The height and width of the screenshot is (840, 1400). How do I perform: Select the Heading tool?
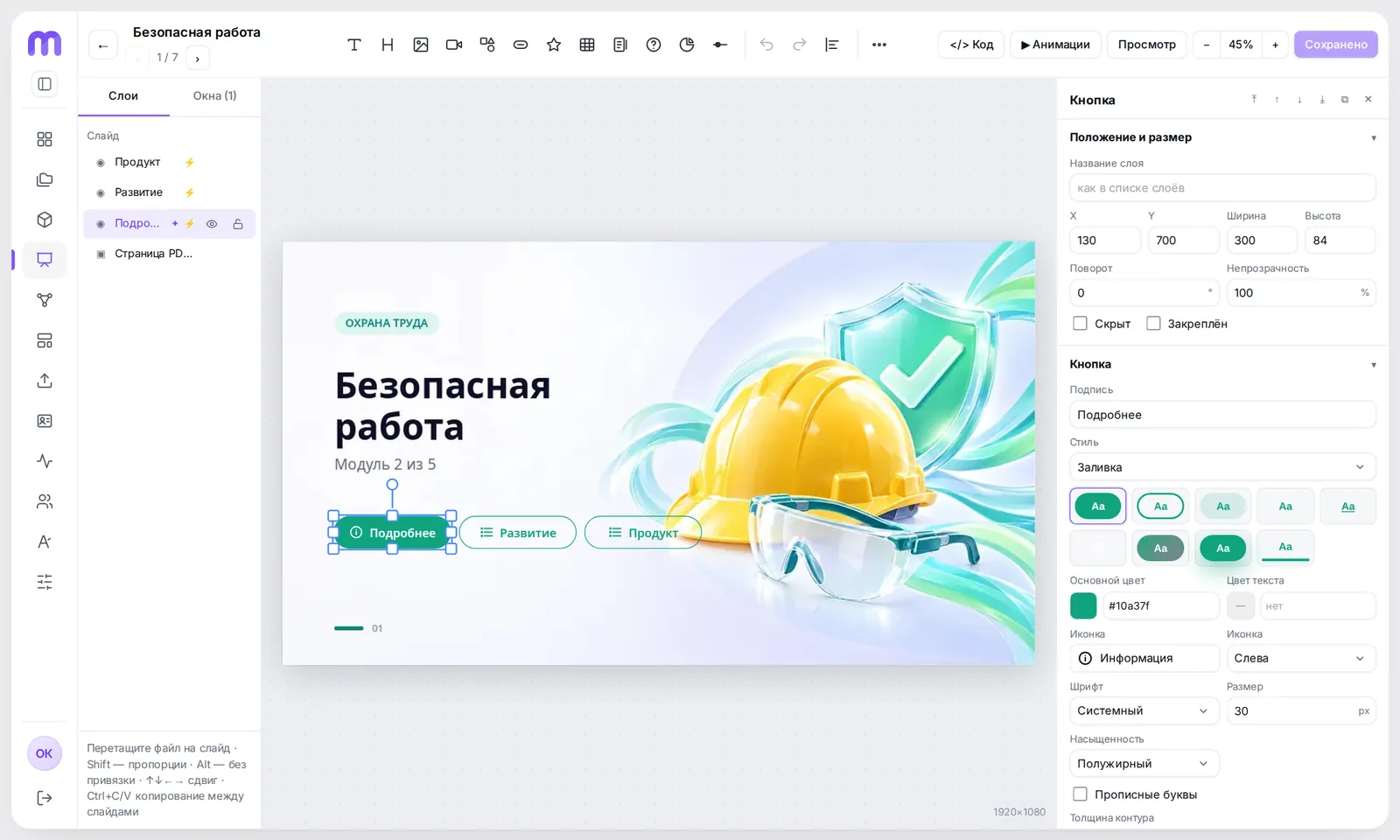pyautogui.click(x=388, y=45)
